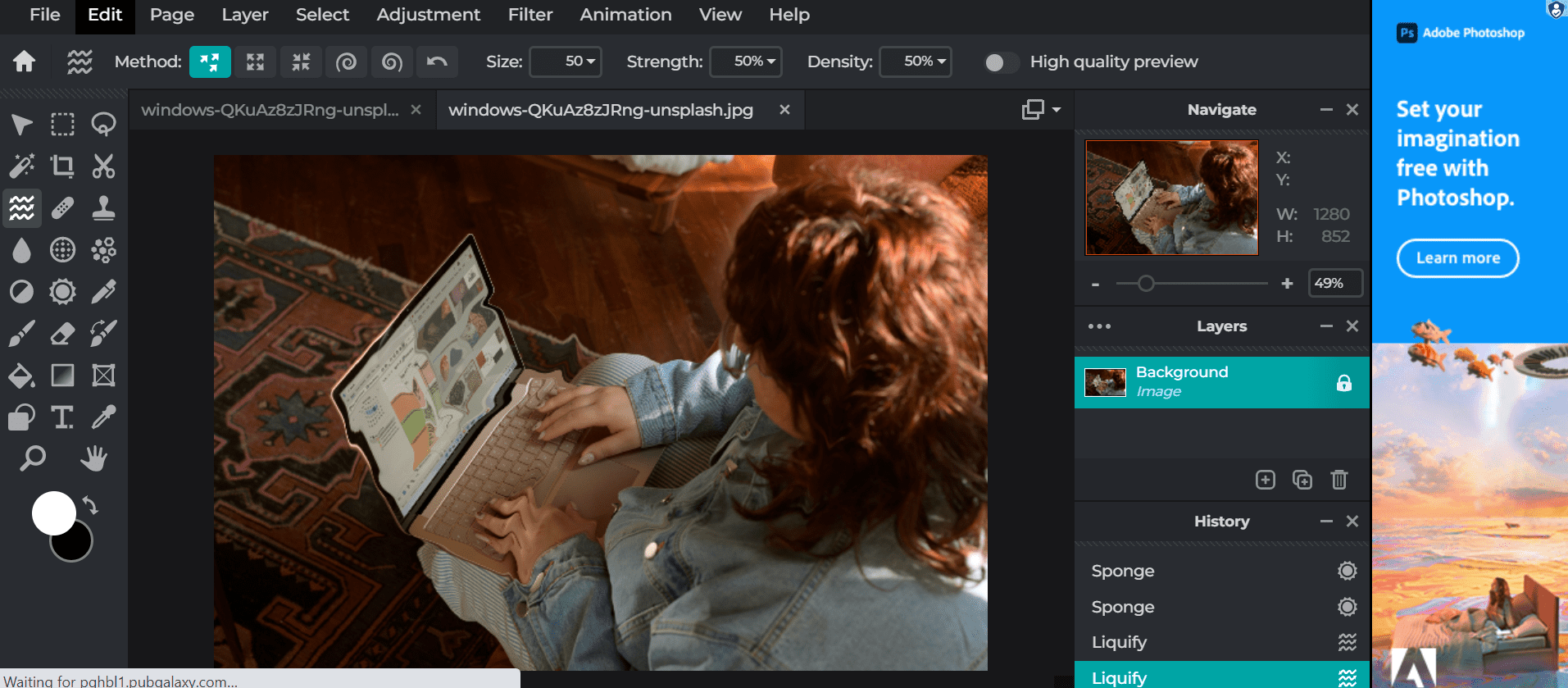
Task: Choose the Shrink liquify method
Action: pyautogui.click(x=301, y=62)
